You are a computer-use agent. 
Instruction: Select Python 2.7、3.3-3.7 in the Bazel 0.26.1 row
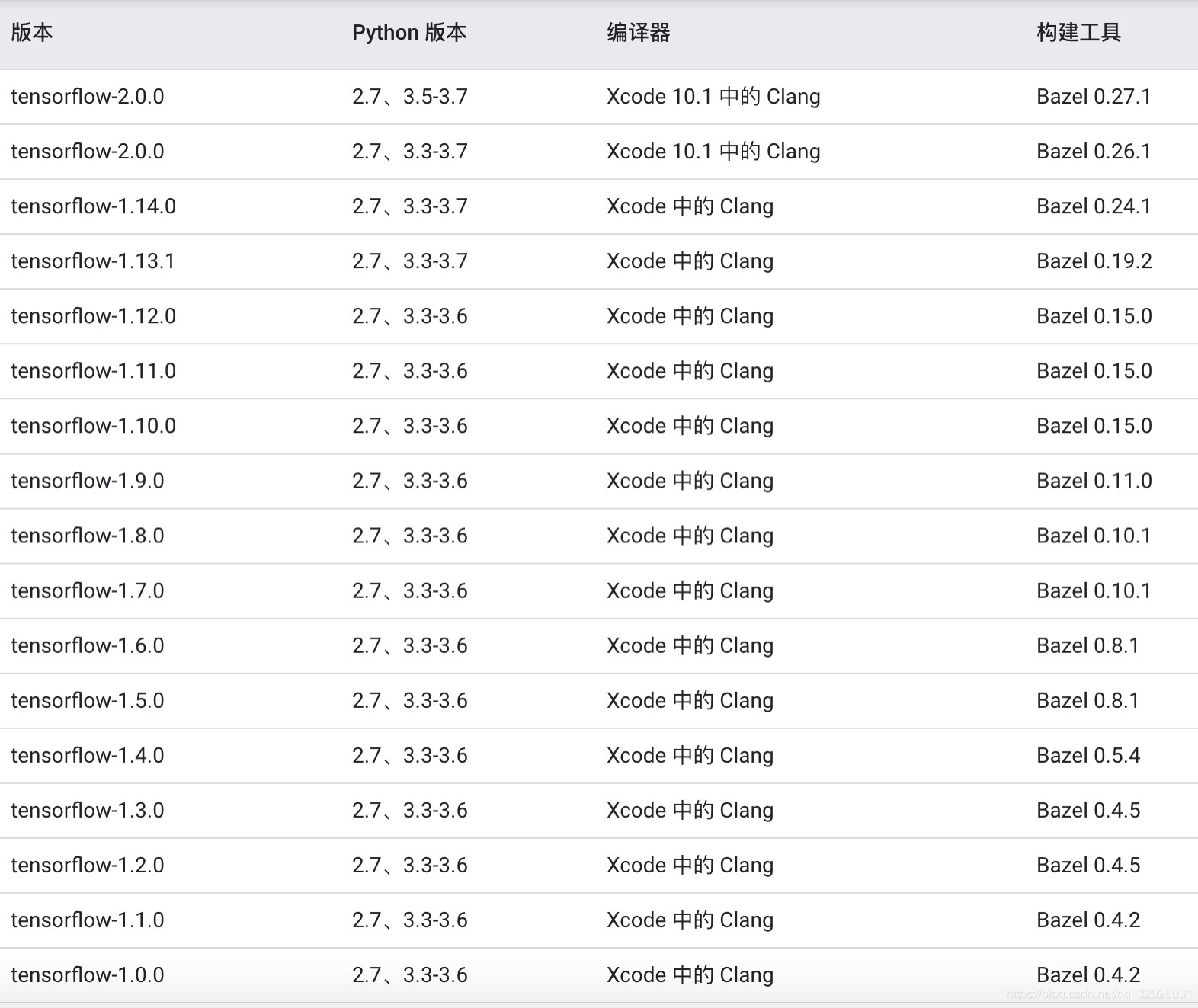point(410,152)
